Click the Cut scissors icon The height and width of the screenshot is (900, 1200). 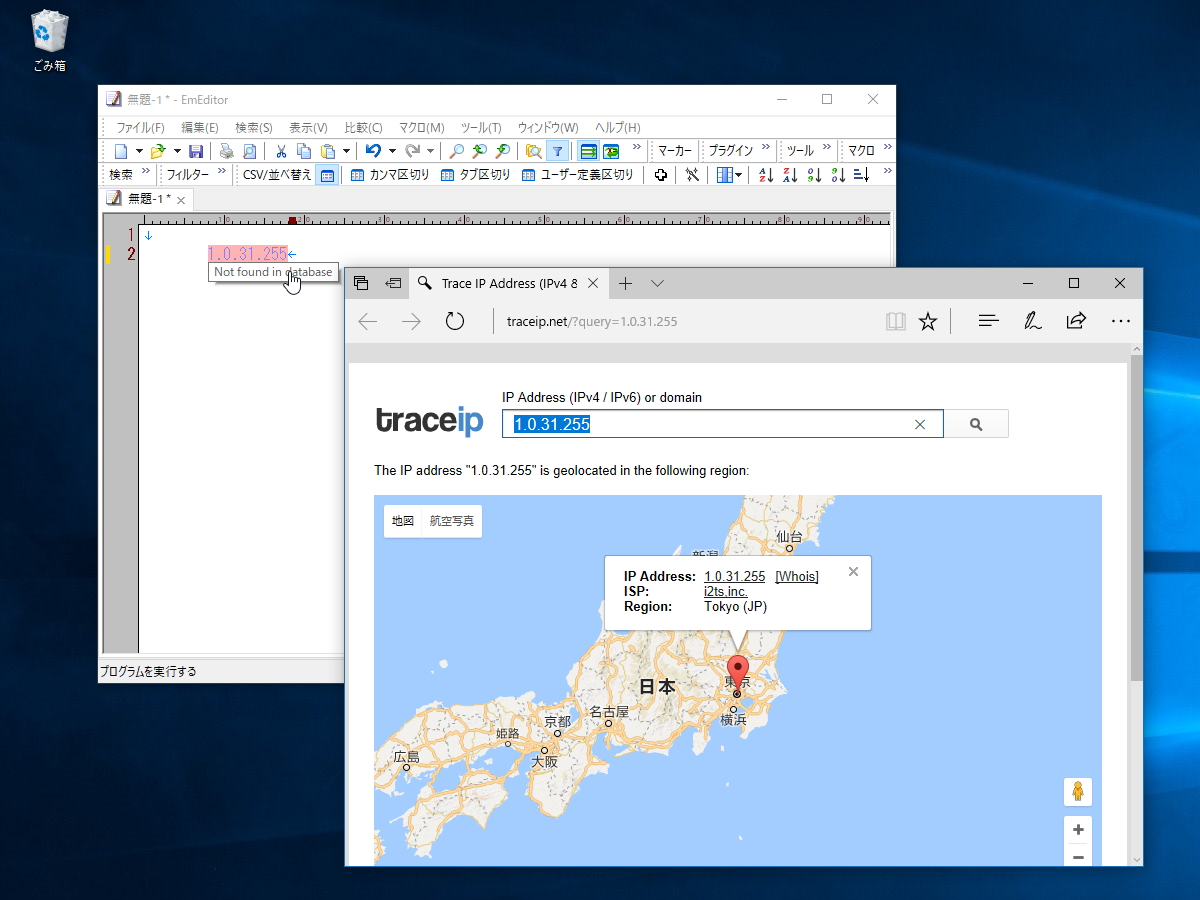pos(281,151)
